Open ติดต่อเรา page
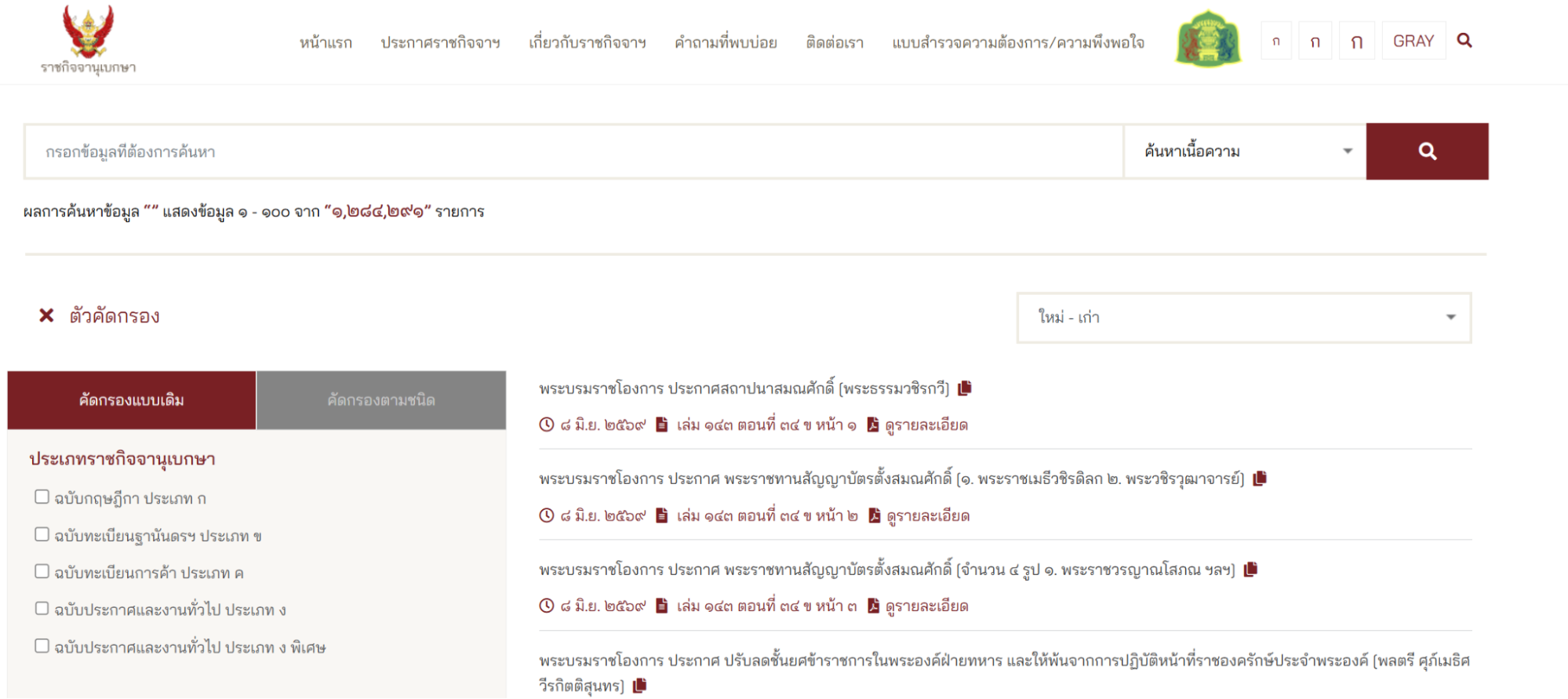This screenshot has width=1568, height=699. coord(835,42)
